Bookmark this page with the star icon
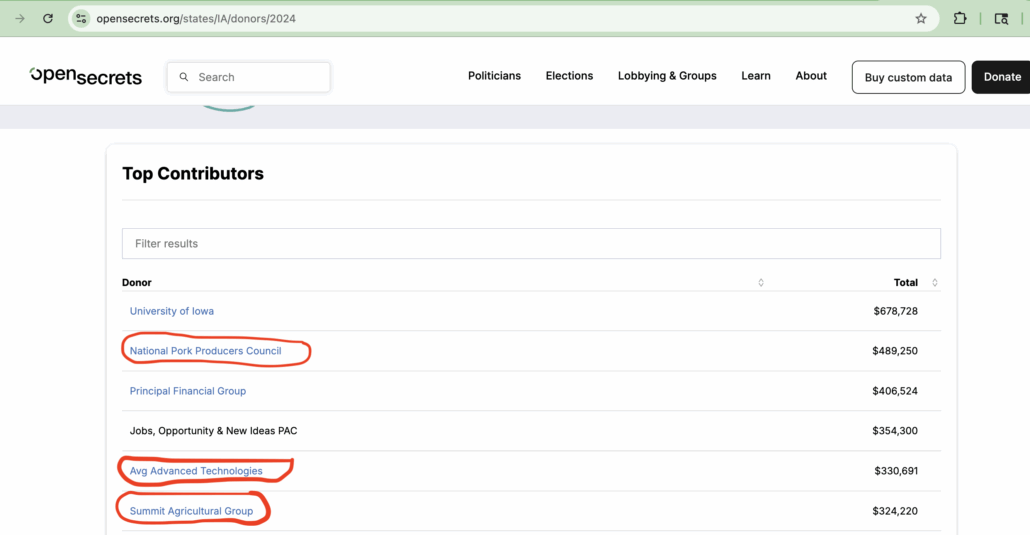1030x535 pixels. pos(921,18)
